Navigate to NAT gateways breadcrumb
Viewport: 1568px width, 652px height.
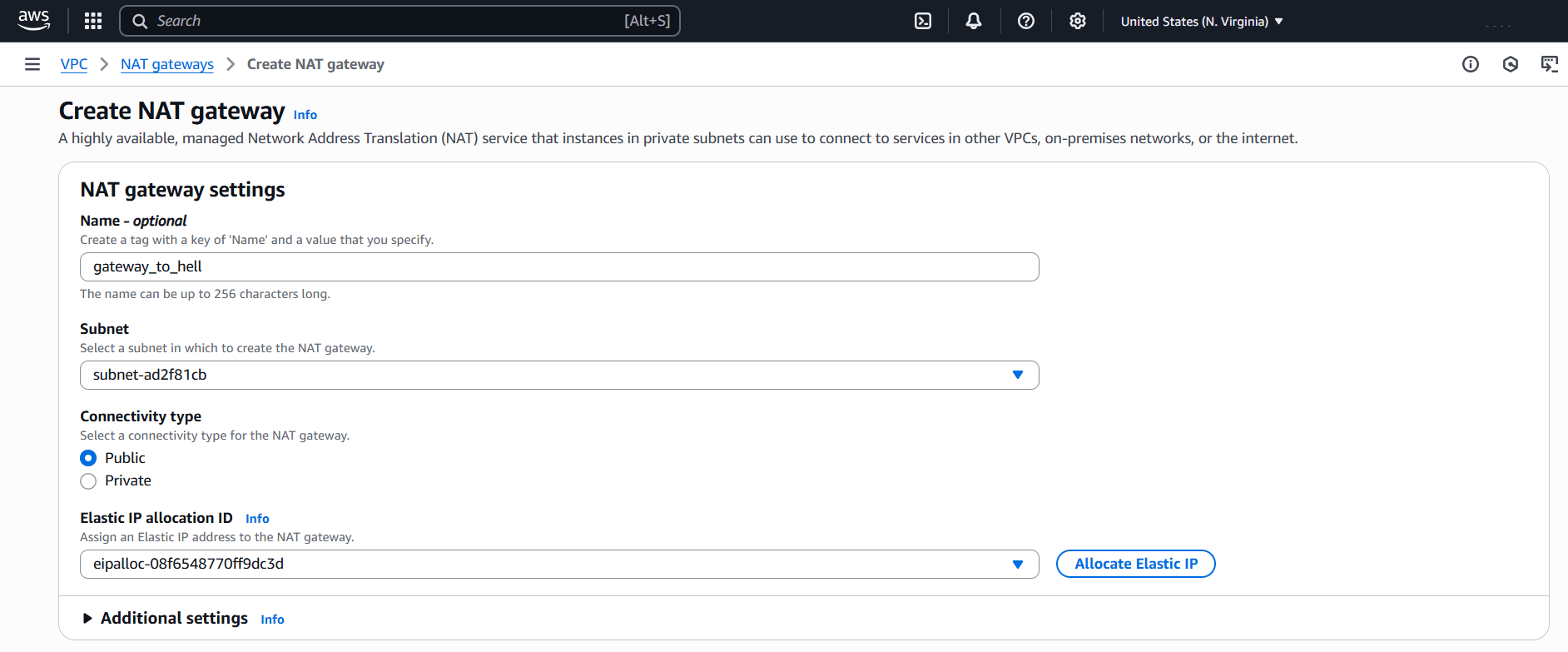(166, 64)
